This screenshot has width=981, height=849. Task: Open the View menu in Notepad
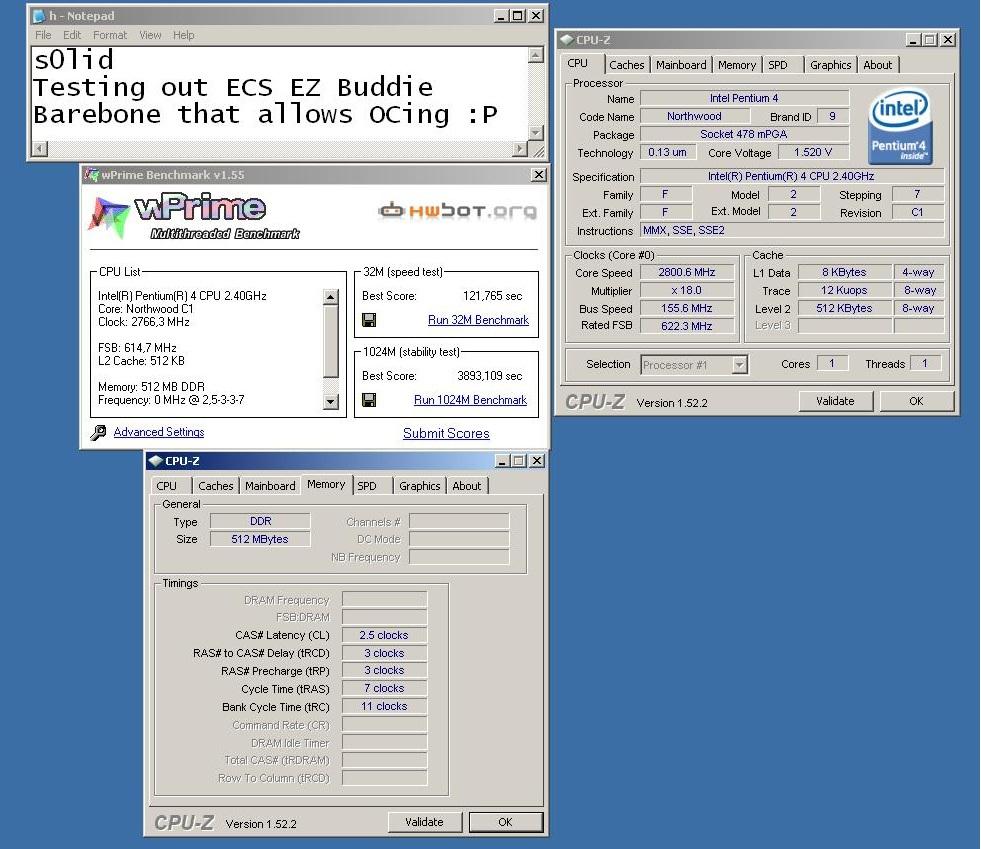click(150, 35)
